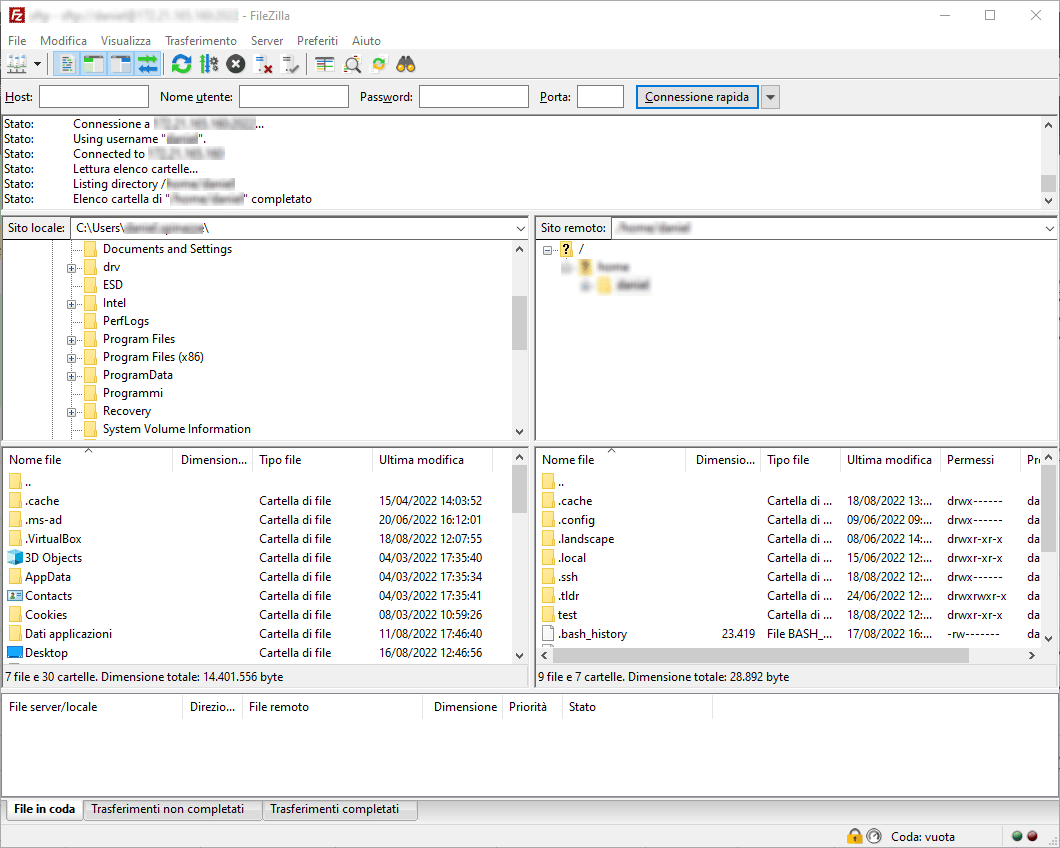The height and width of the screenshot is (848, 1060).
Task: Select remote .bash_history file
Action: (x=592, y=634)
